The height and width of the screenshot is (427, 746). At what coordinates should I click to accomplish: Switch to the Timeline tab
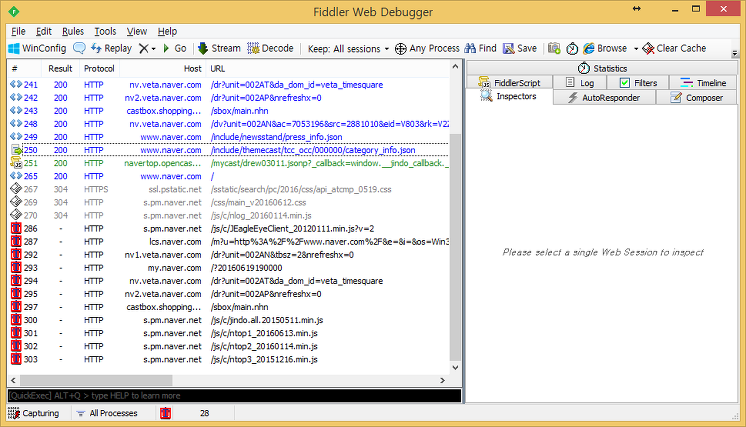point(703,83)
